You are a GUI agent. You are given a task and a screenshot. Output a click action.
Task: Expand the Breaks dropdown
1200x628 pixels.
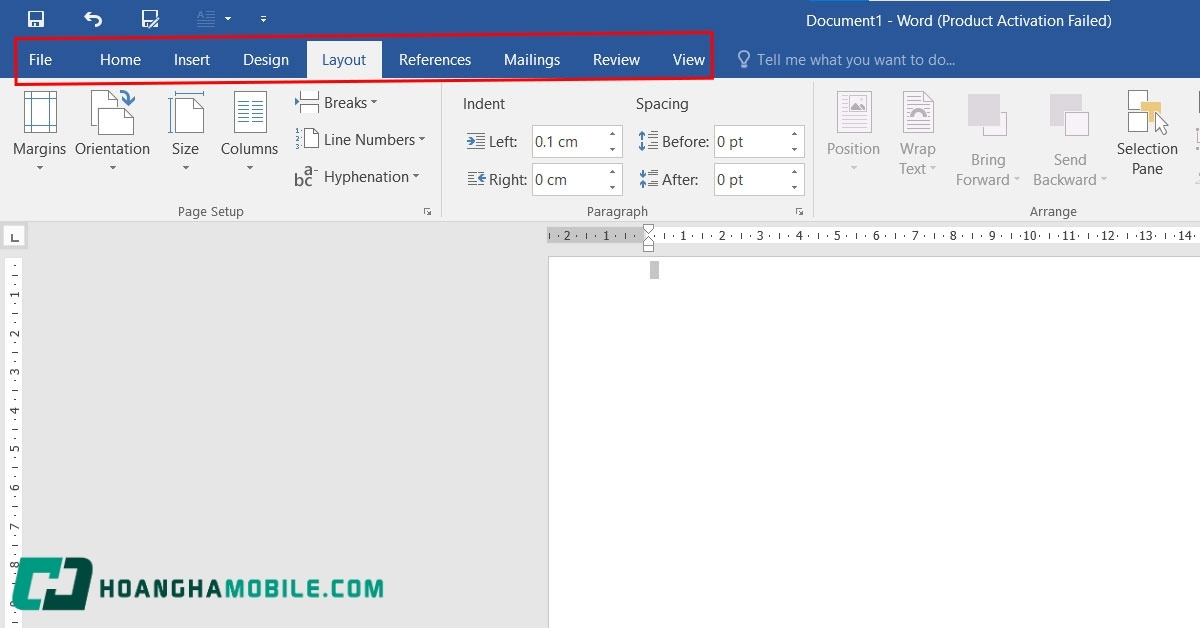point(337,103)
